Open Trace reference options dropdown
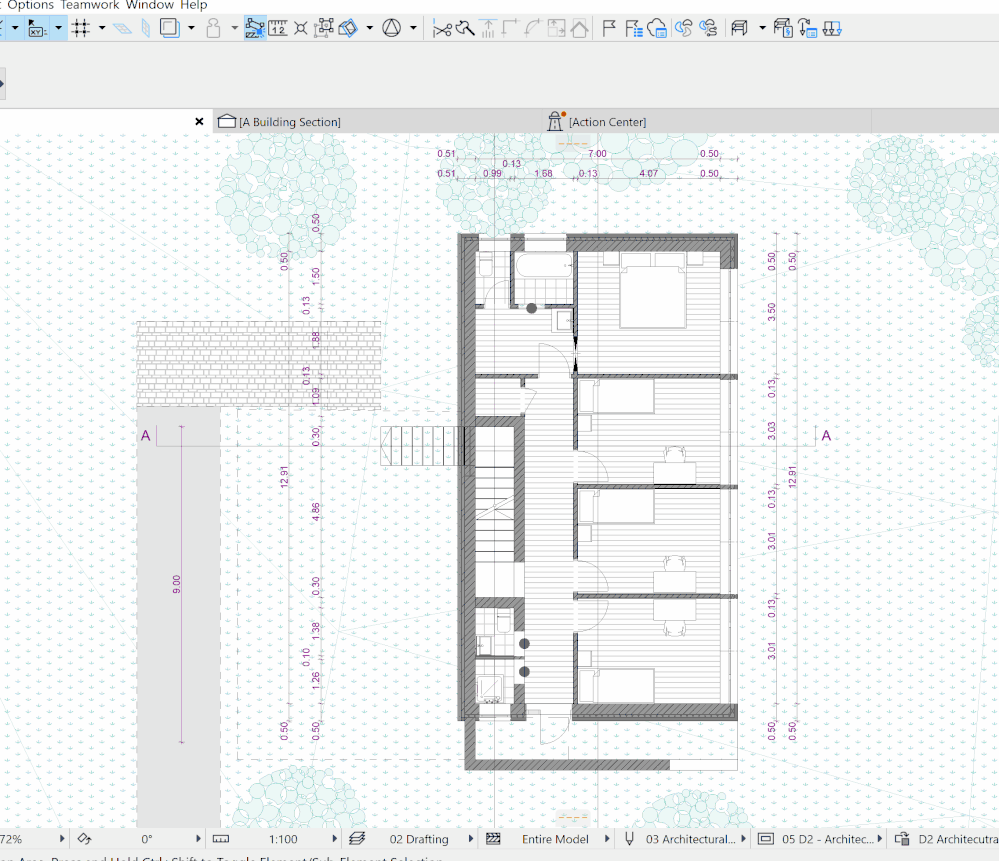Screen dimensions: 999x861 point(191,28)
